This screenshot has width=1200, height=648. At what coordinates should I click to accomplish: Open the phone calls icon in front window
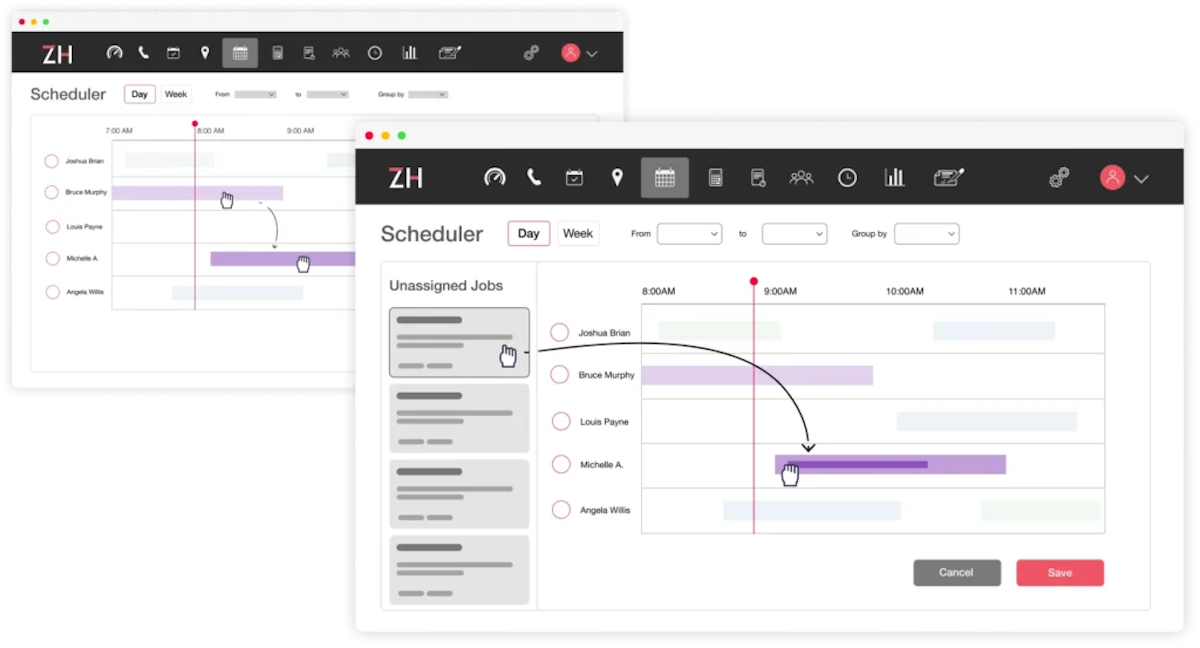pos(534,178)
